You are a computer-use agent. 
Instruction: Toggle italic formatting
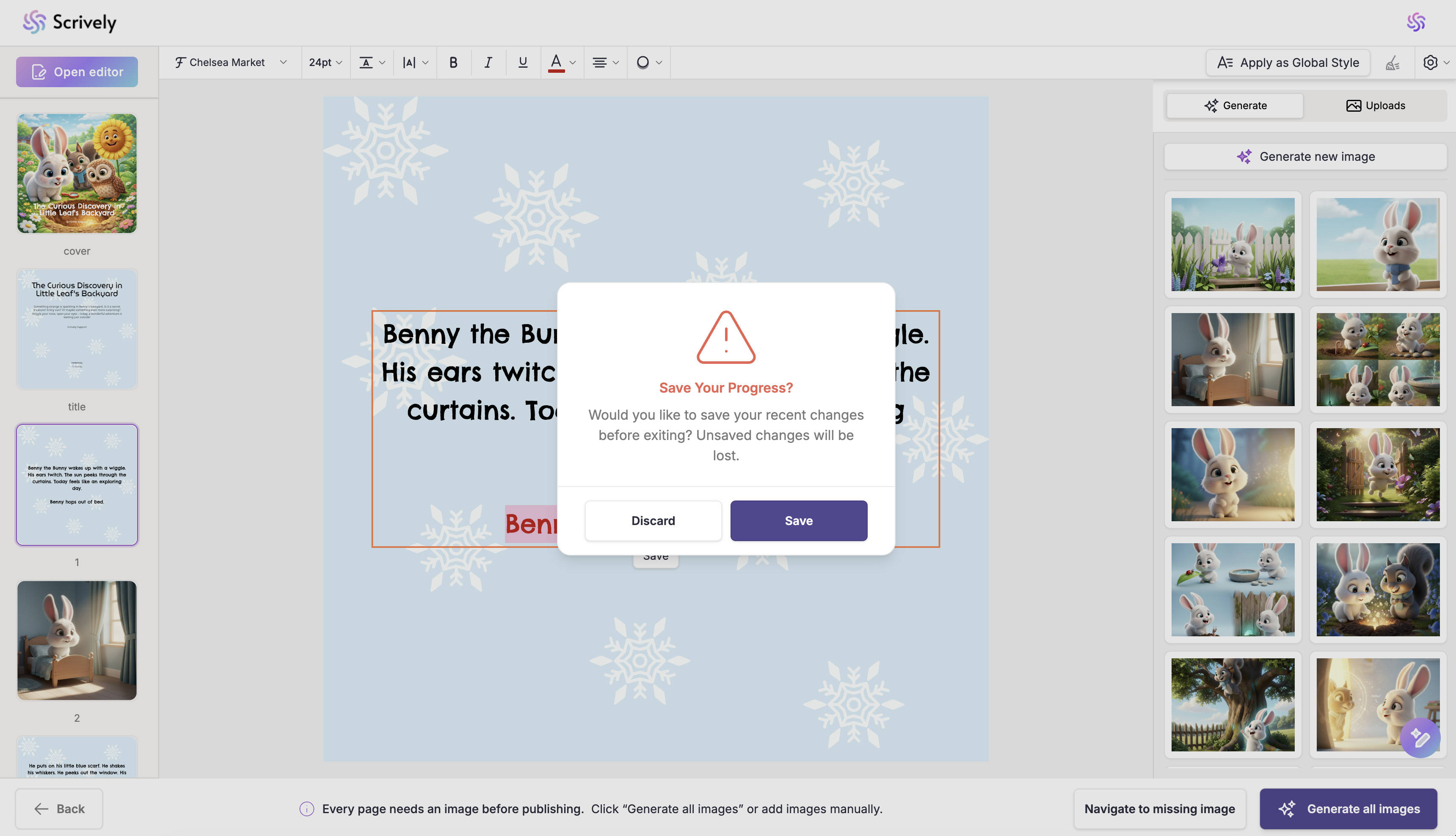pyautogui.click(x=488, y=62)
